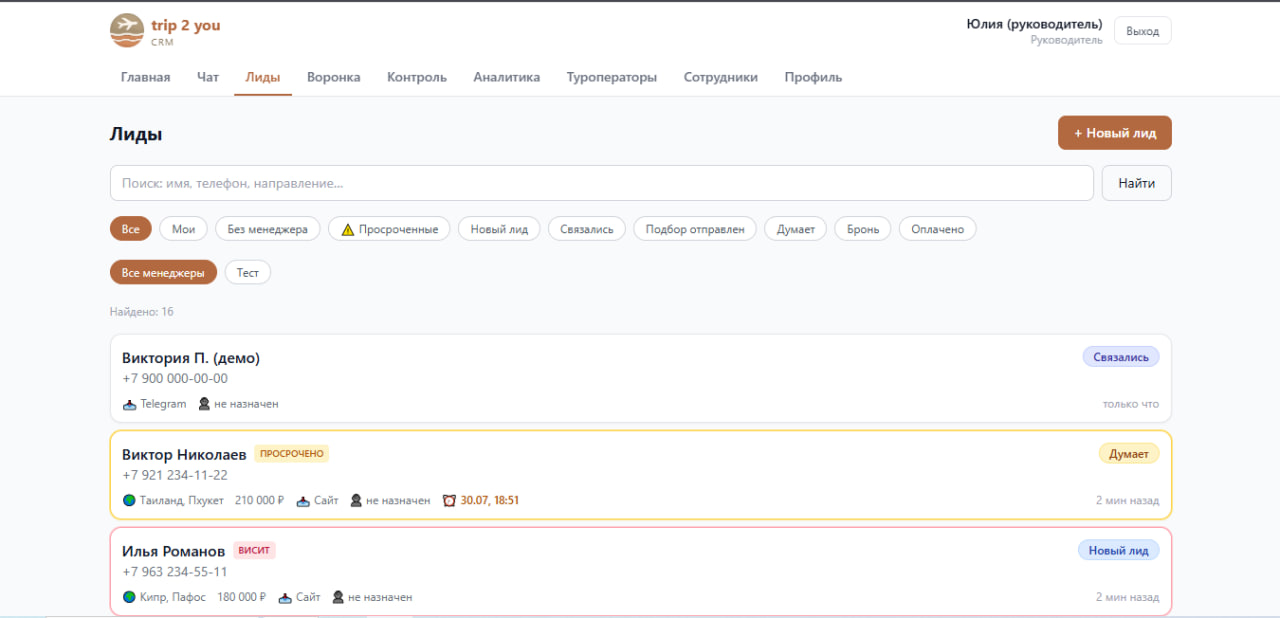Select the Все status filter chip
This screenshot has width=1280, height=618.
pyautogui.click(x=131, y=229)
